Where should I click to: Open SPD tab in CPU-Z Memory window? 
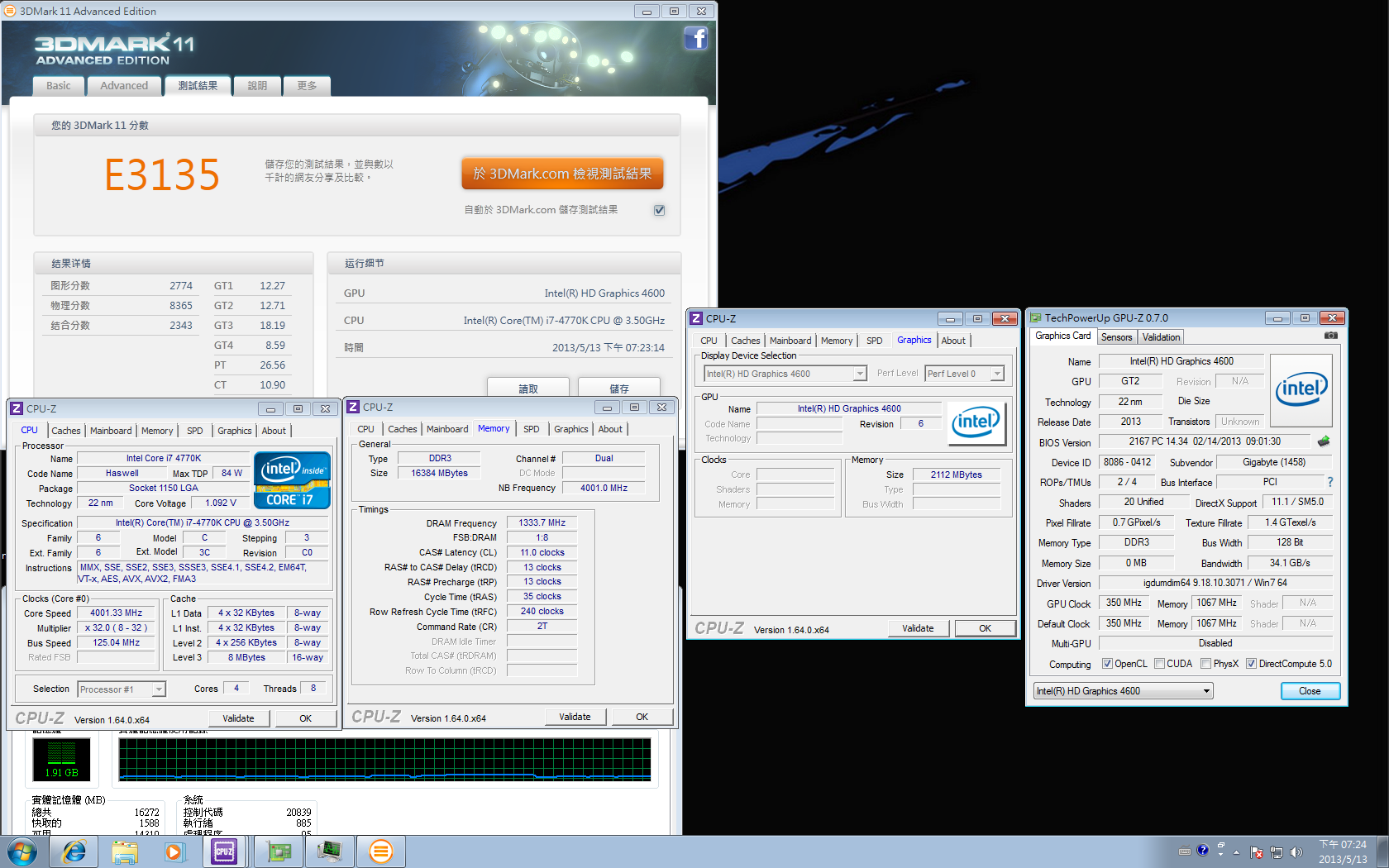(532, 429)
